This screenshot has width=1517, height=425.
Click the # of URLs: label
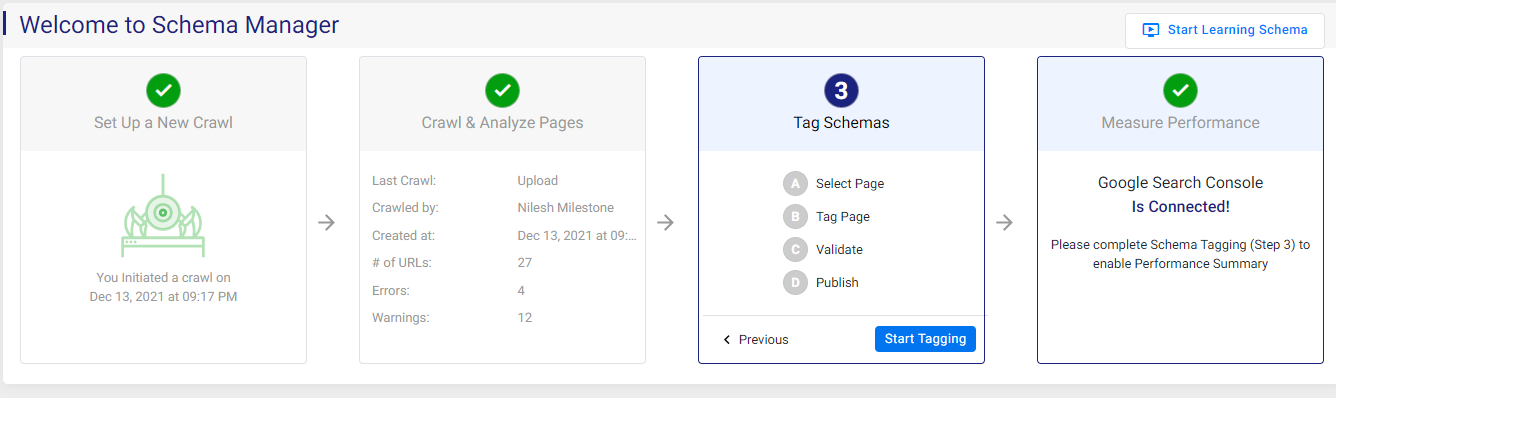[403, 263]
